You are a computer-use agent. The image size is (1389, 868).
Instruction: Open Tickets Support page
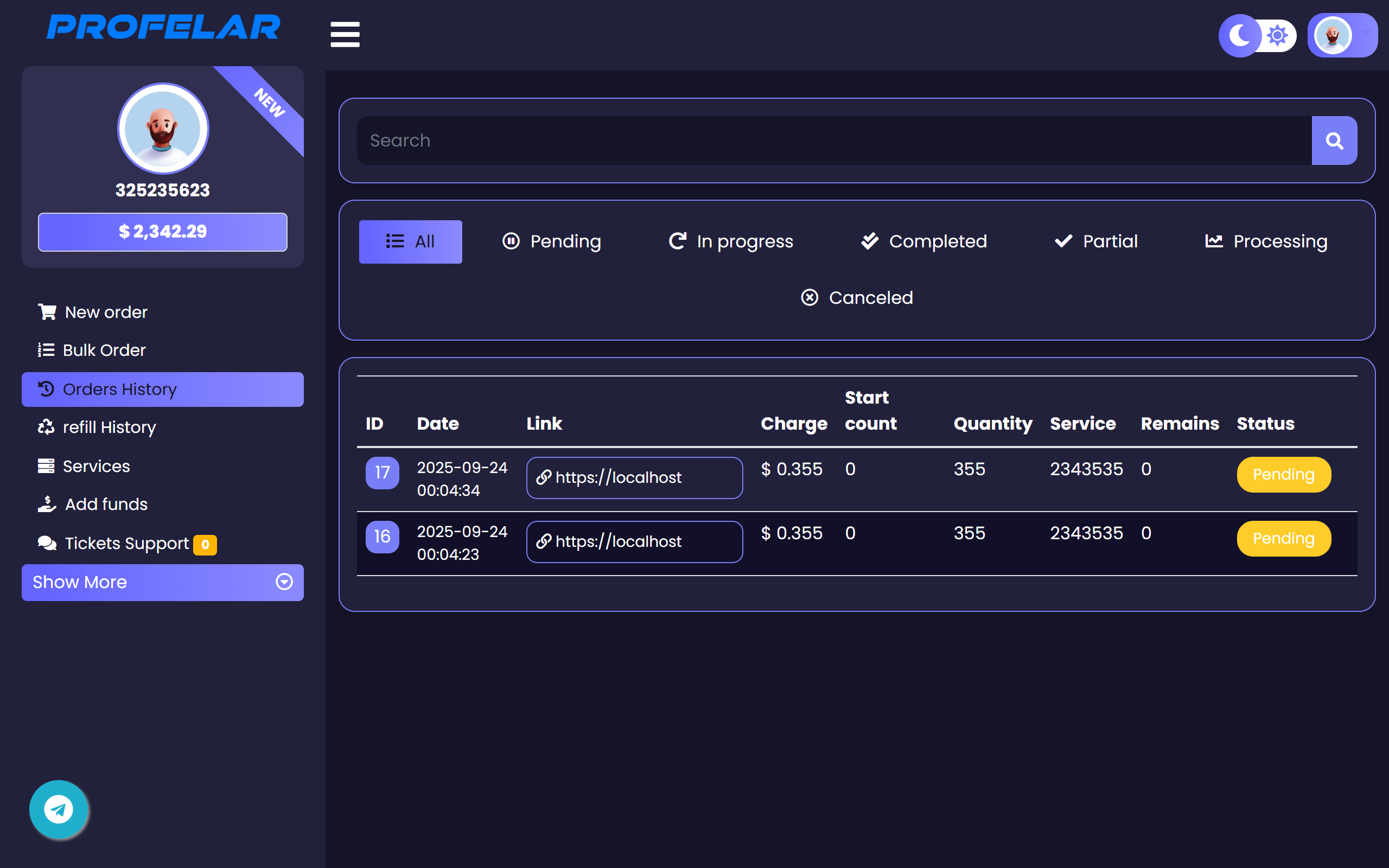pyautogui.click(x=126, y=543)
